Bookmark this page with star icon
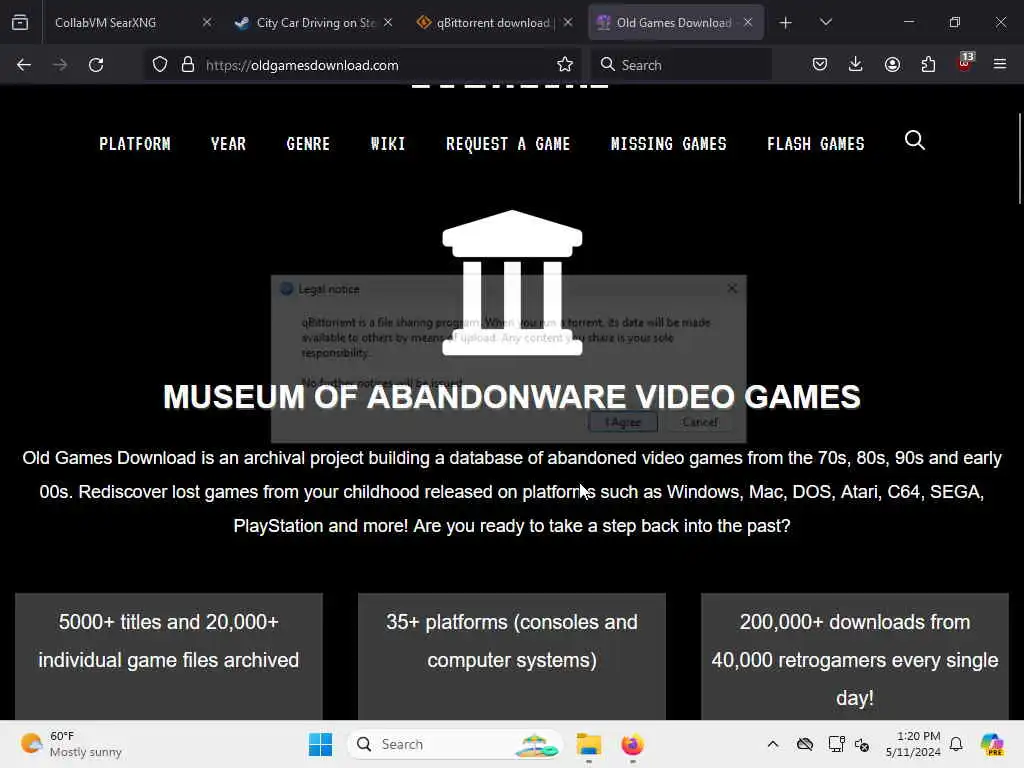The height and width of the screenshot is (768, 1024). point(565,65)
